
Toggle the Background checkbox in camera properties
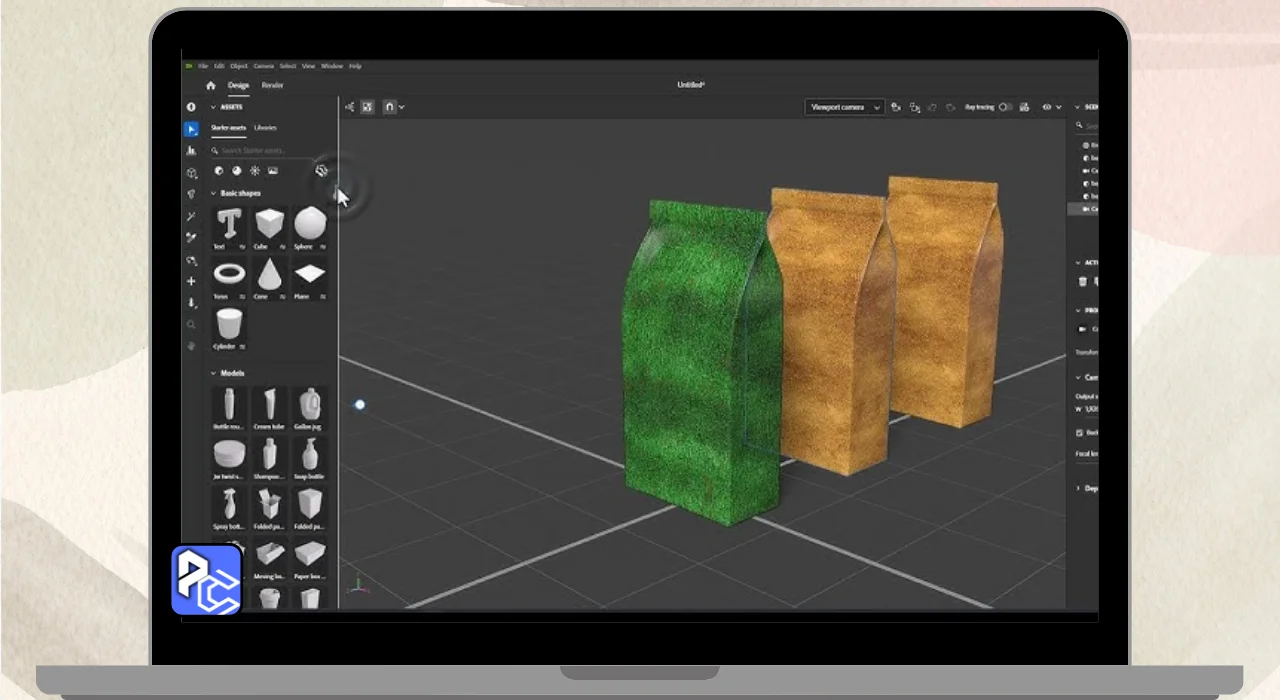click(x=1080, y=433)
